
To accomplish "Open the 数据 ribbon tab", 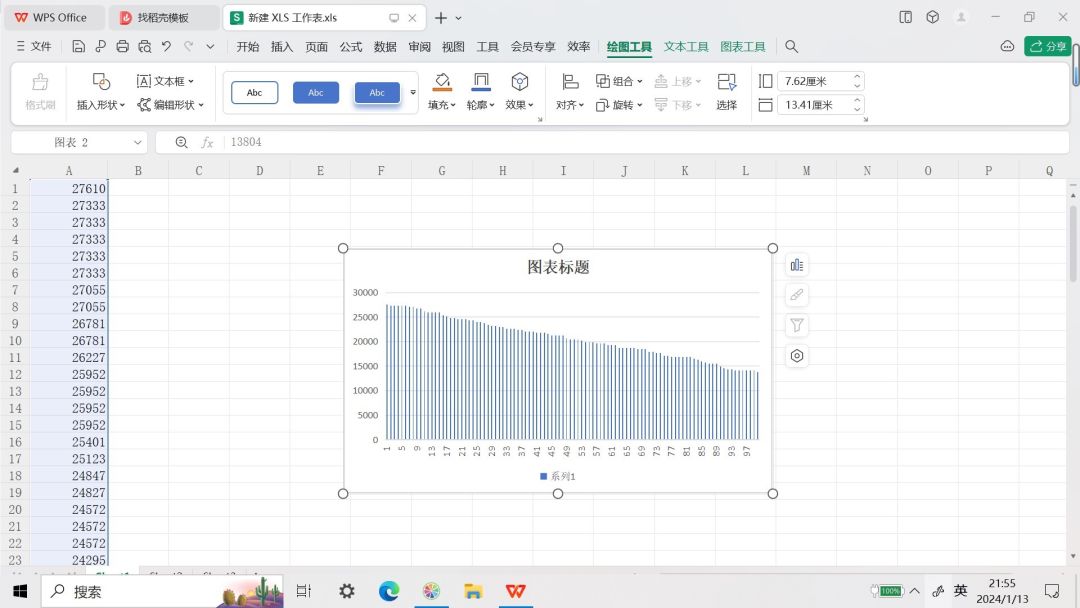I will coord(385,47).
